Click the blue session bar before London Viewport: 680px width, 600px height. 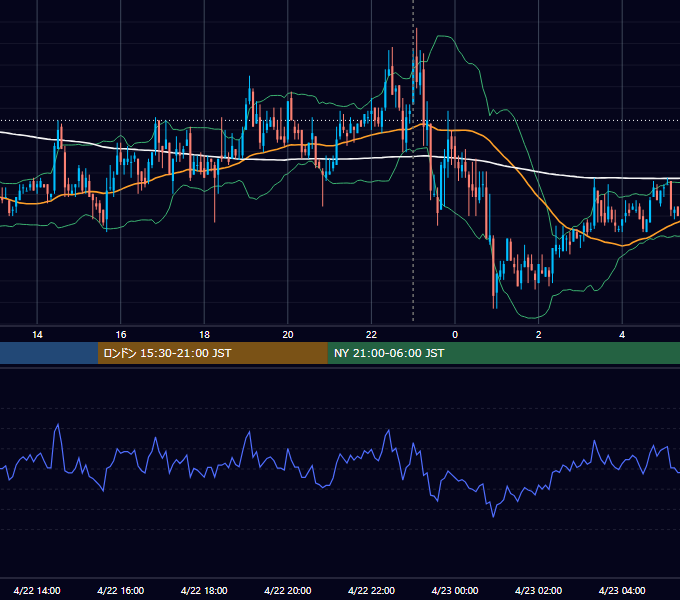pos(49,353)
